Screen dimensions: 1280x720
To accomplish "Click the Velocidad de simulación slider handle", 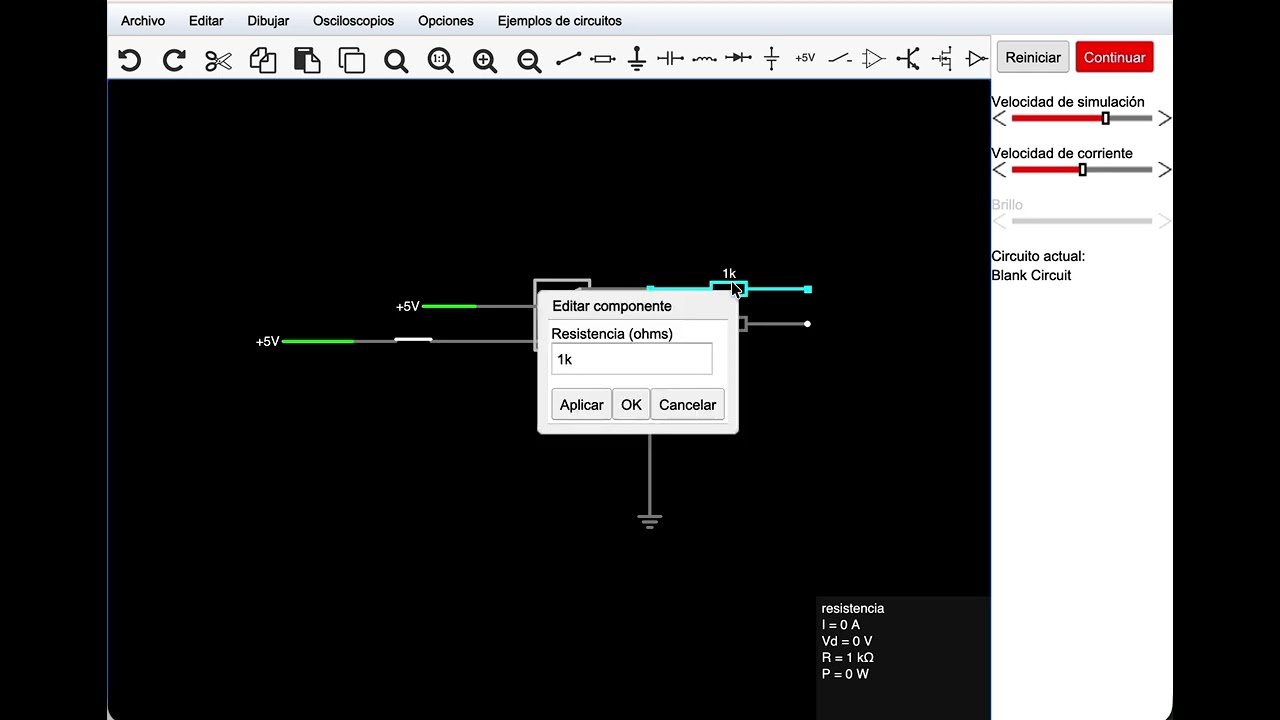I will coord(1105,118).
